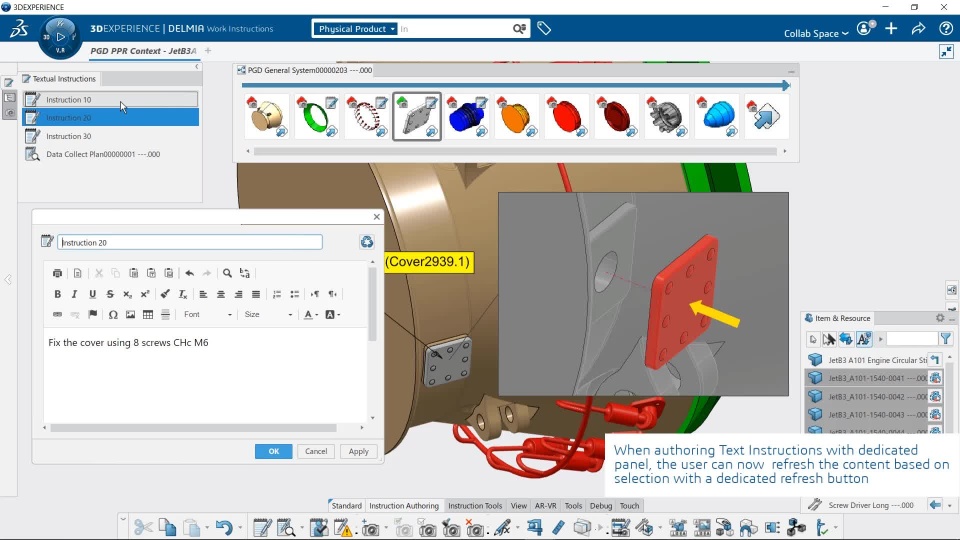Justify text in the editor
The width and height of the screenshot is (960, 540).
click(256, 294)
